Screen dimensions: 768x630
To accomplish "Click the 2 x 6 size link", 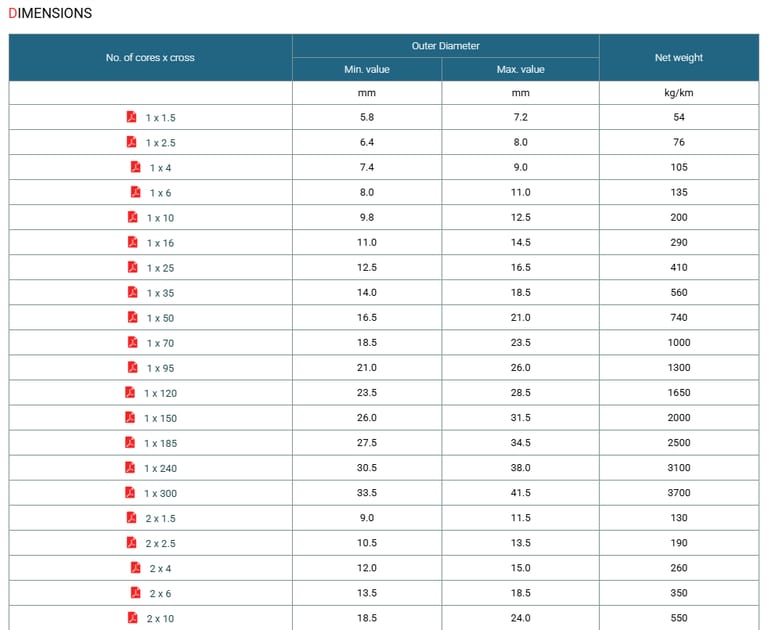I will point(160,593).
